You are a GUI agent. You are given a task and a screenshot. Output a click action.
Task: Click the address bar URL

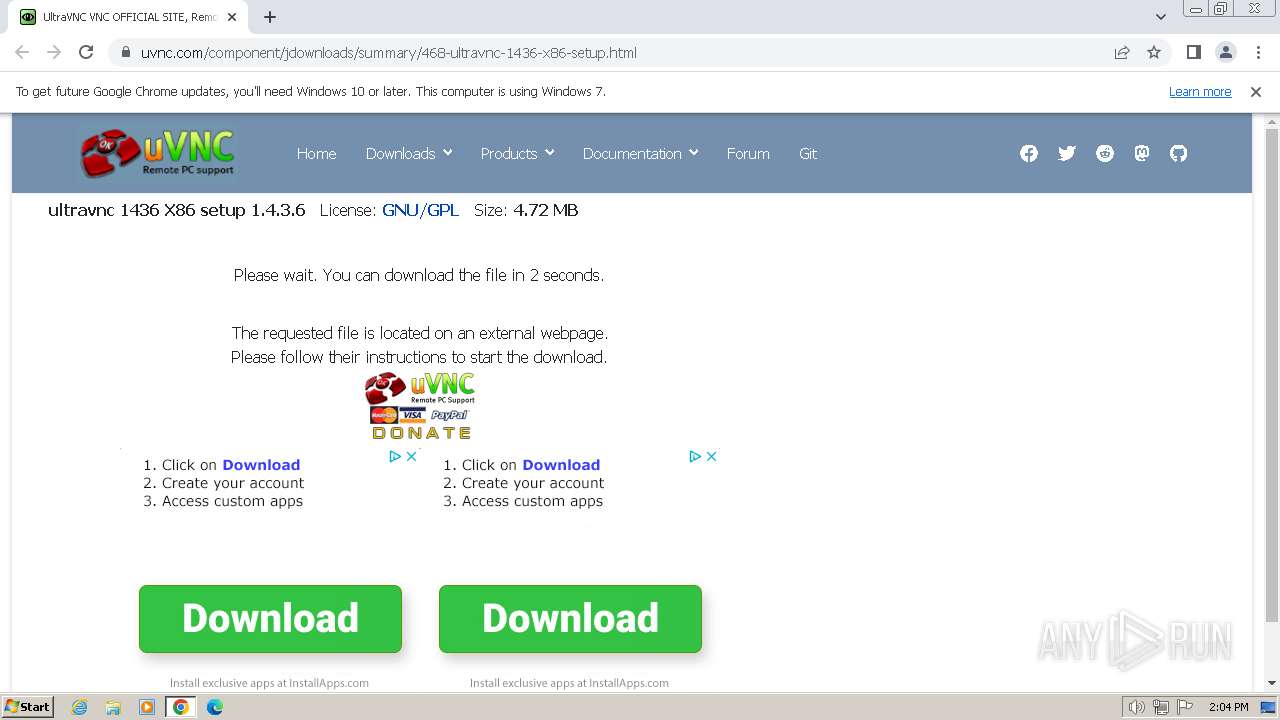point(388,52)
